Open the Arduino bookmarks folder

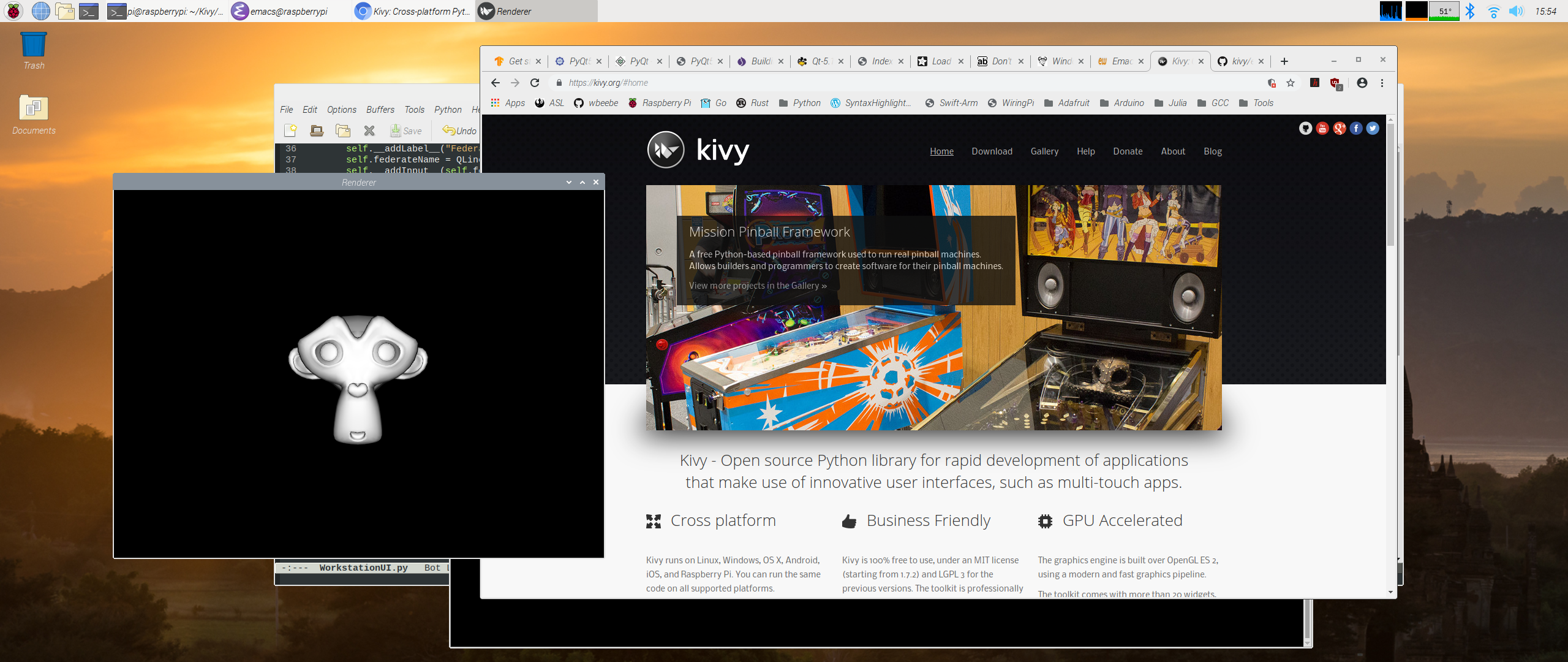coord(1122,103)
